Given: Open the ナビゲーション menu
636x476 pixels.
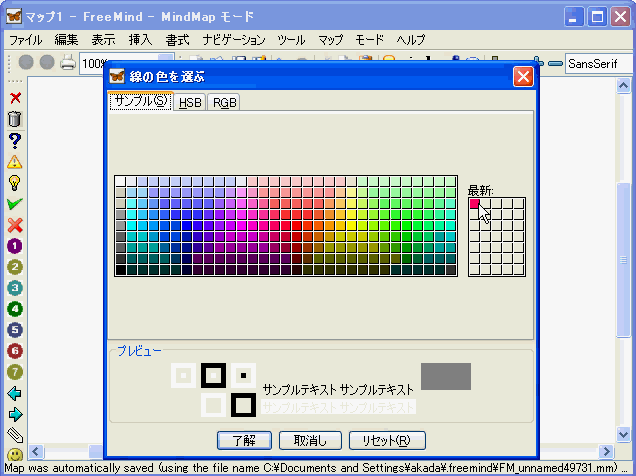Looking at the screenshot, I should pyautogui.click(x=233, y=40).
